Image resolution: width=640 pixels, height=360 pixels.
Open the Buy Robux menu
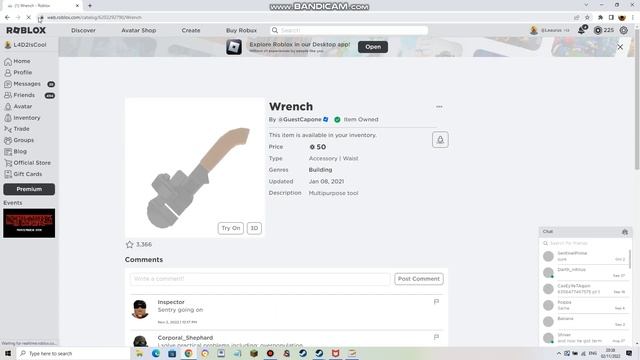click(241, 31)
